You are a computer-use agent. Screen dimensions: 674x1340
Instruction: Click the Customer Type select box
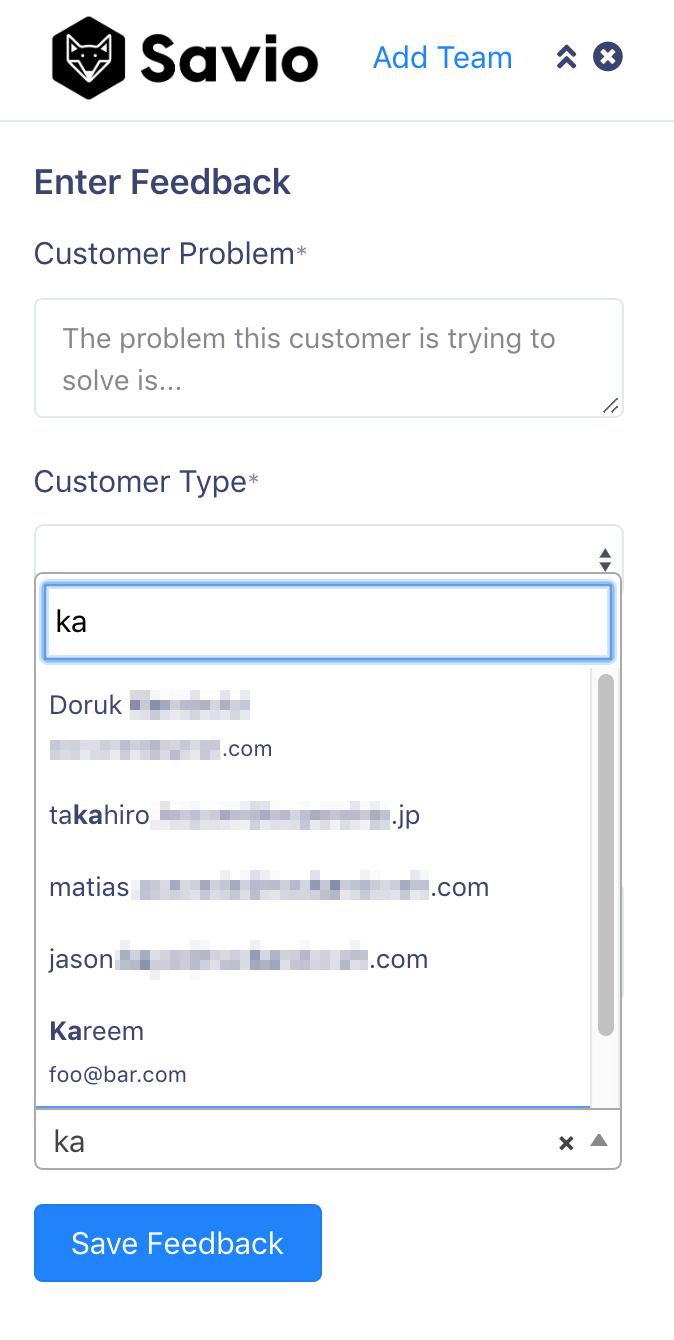point(328,549)
